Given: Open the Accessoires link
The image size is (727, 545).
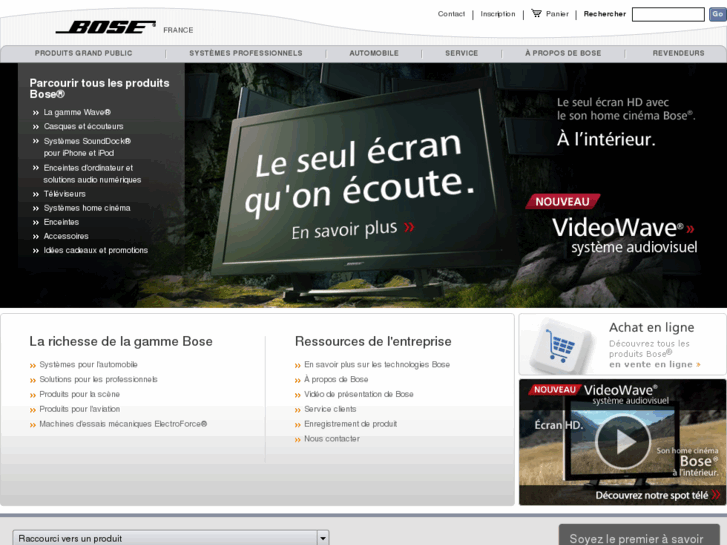Looking at the screenshot, I should coord(66,236).
